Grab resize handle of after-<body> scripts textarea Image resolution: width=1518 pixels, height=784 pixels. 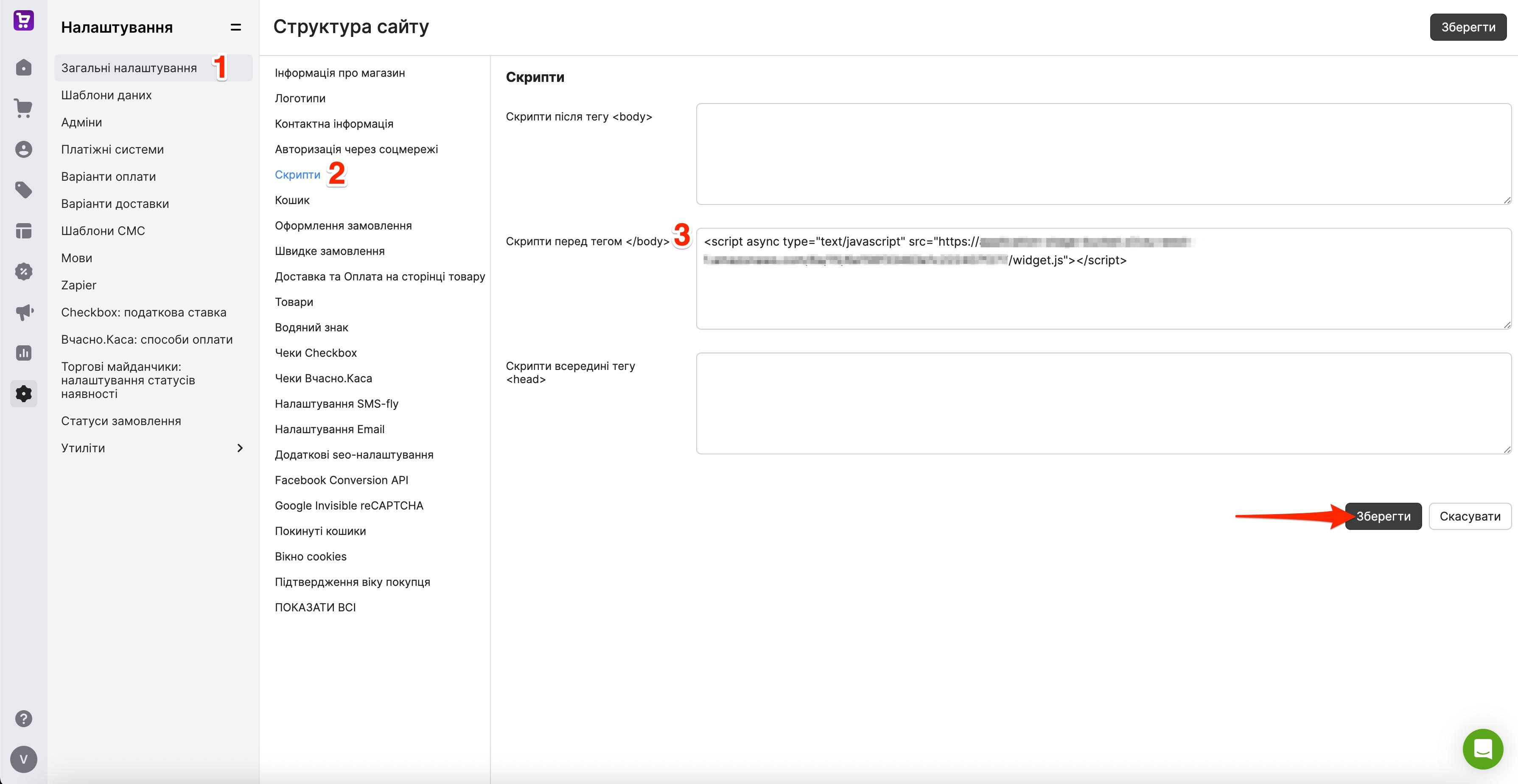1507,200
